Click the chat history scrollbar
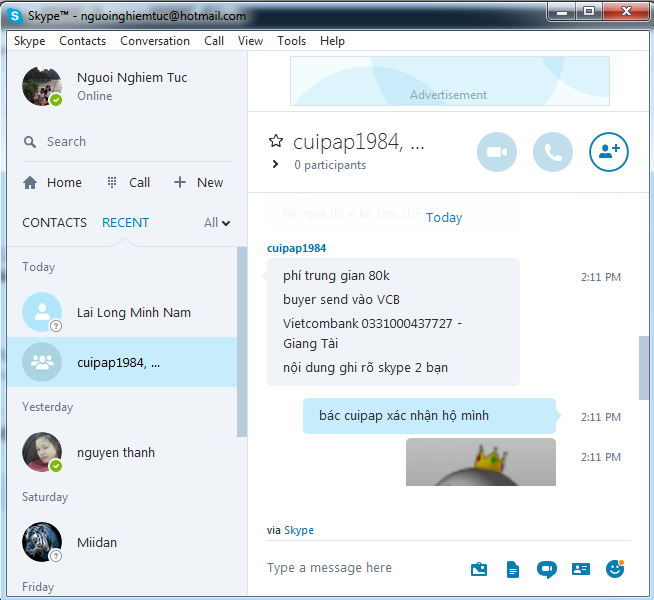654x600 pixels. pyautogui.click(x=644, y=368)
